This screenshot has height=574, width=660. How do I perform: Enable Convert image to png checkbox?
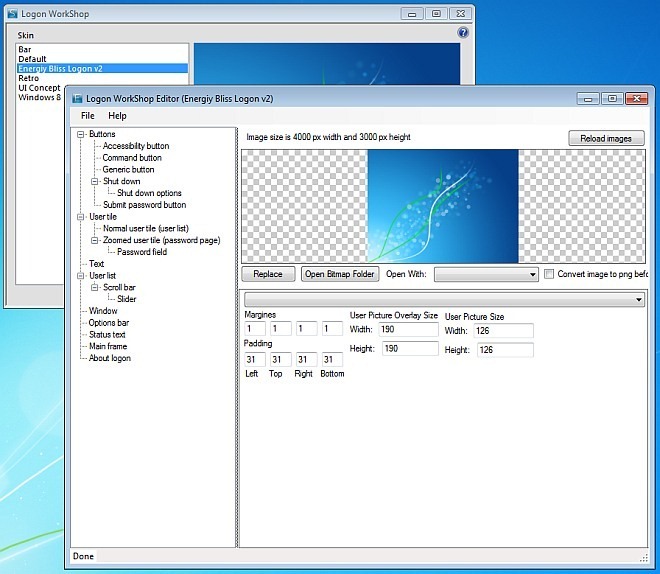coord(549,274)
